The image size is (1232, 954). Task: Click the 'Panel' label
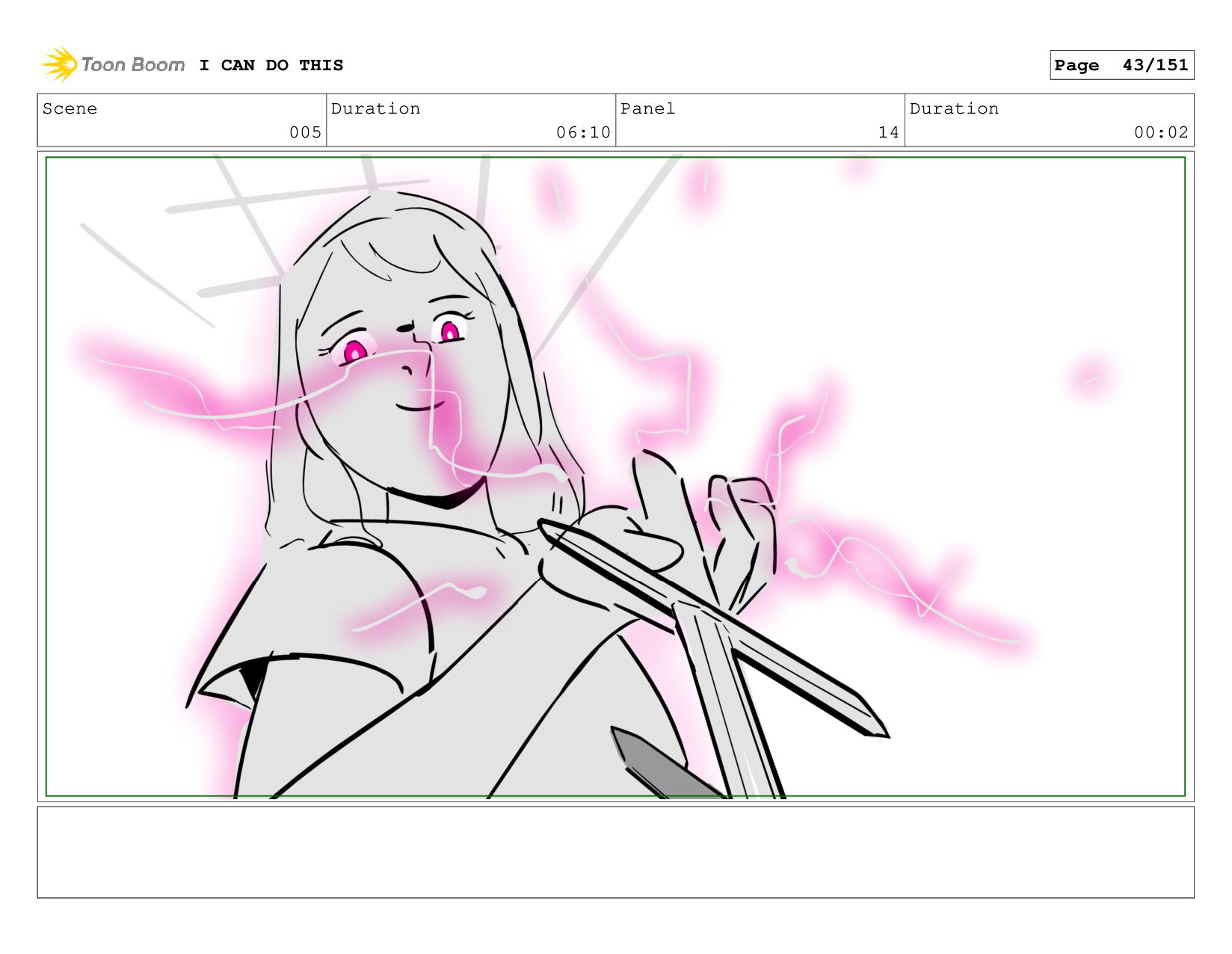(647, 108)
